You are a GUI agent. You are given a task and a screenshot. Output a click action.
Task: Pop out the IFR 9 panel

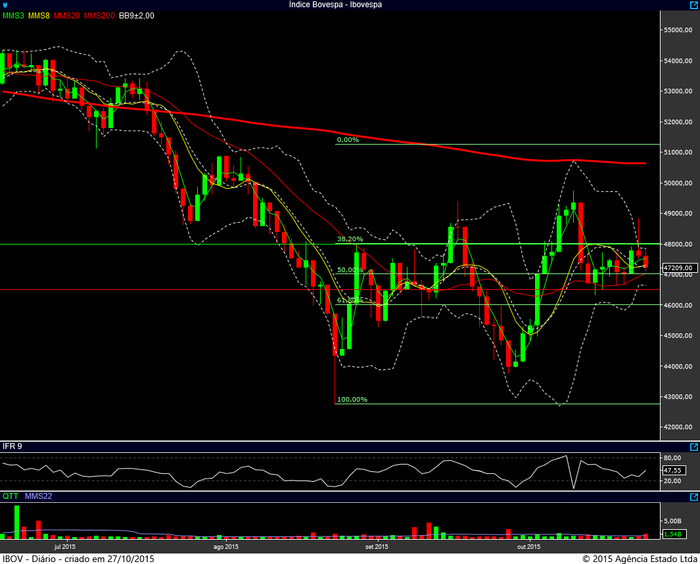tap(694, 447)
